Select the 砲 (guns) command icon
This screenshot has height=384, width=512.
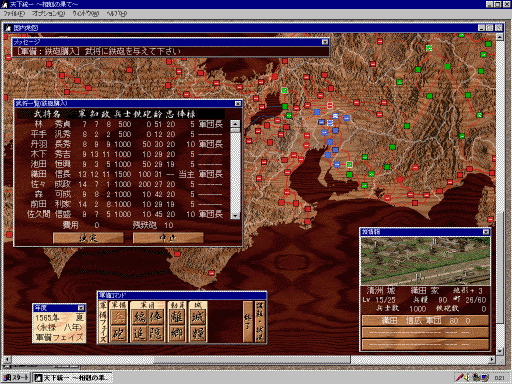pyautogui.click(x=118, y=333)
